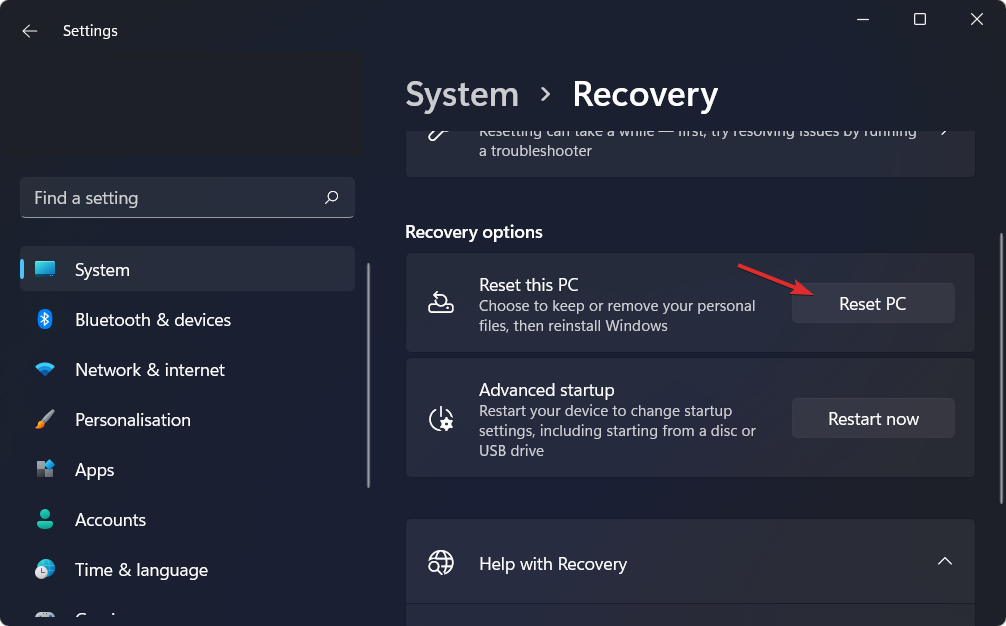Open System from the breadcrumb
The height and width of the screenshot is (626, 1006).
click(x=461, y=94)
